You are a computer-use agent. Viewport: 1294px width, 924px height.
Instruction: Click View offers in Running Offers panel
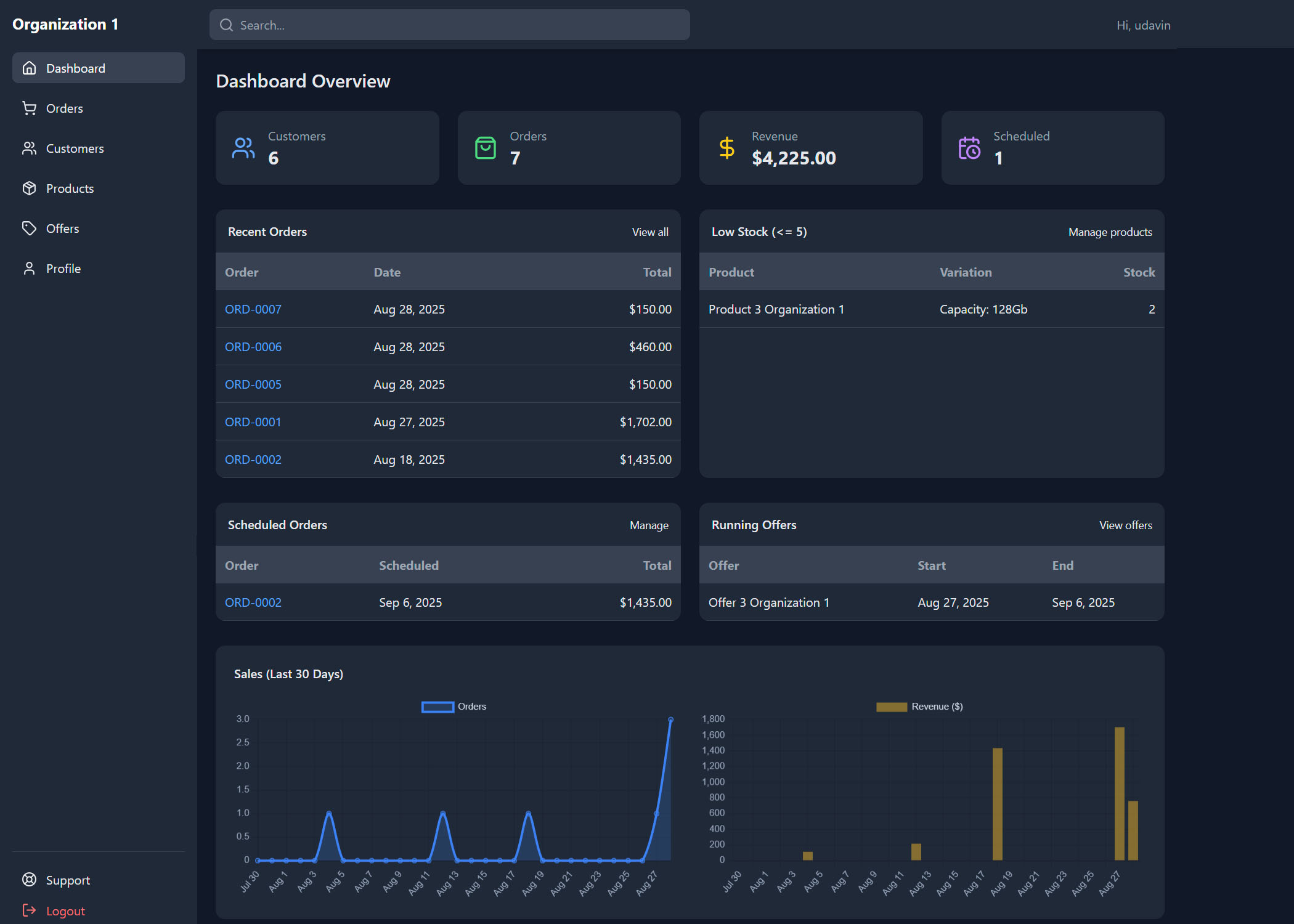point(1125,525)
